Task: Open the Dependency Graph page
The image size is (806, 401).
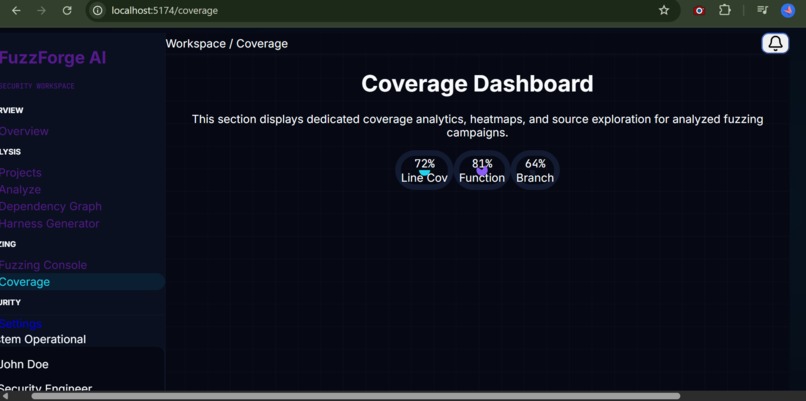Action: tap(51, 206)
